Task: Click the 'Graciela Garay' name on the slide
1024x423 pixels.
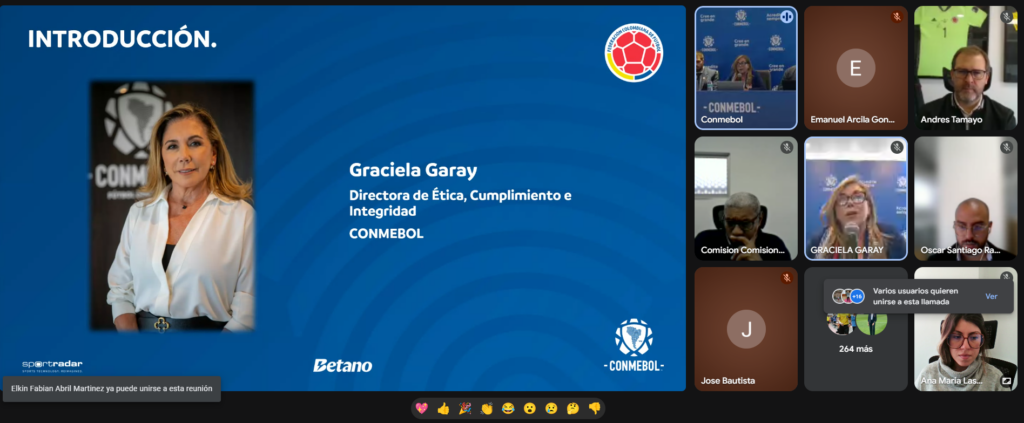Action: tap(413, 170)
